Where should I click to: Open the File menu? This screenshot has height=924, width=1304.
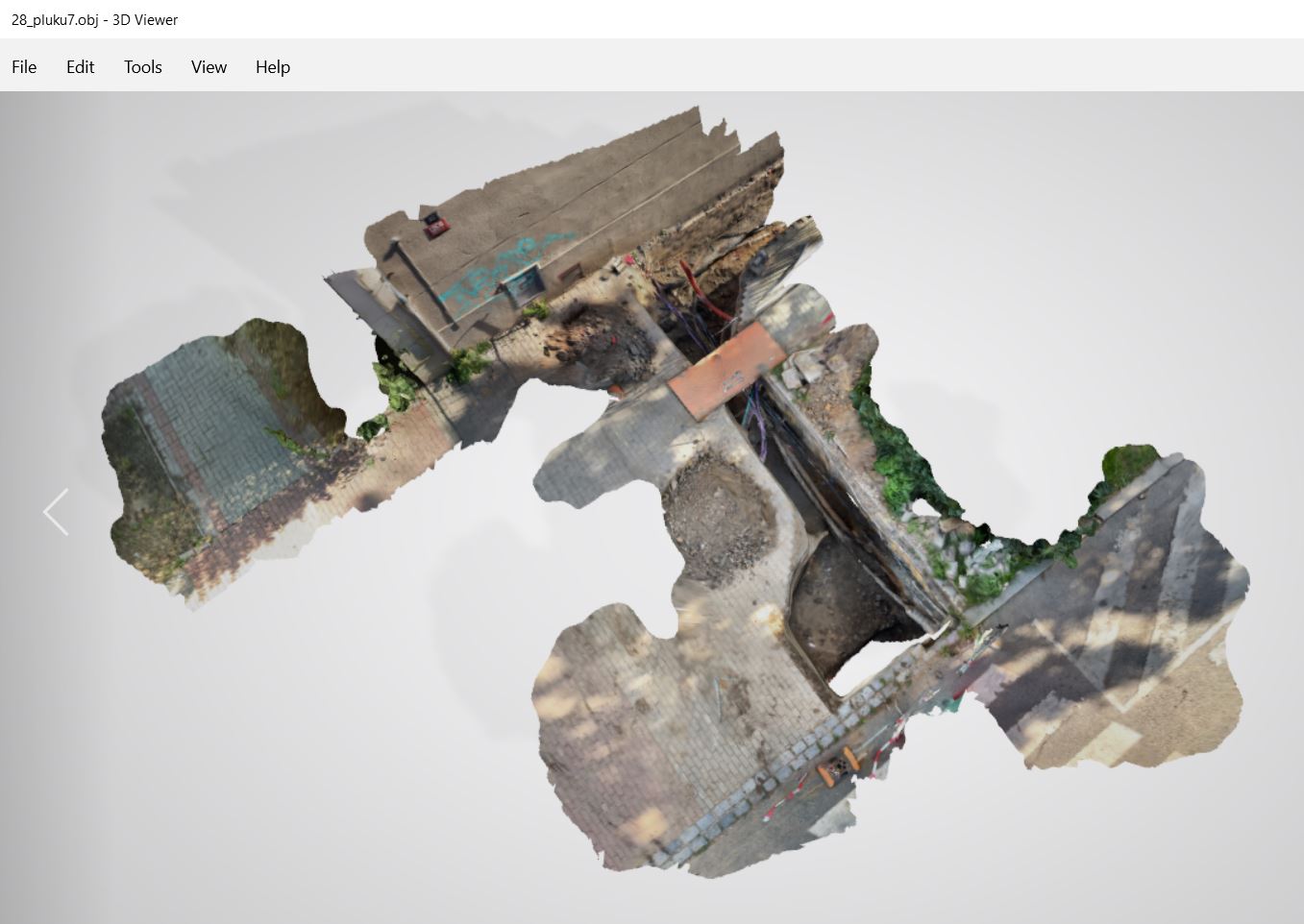tap(24, 67)
